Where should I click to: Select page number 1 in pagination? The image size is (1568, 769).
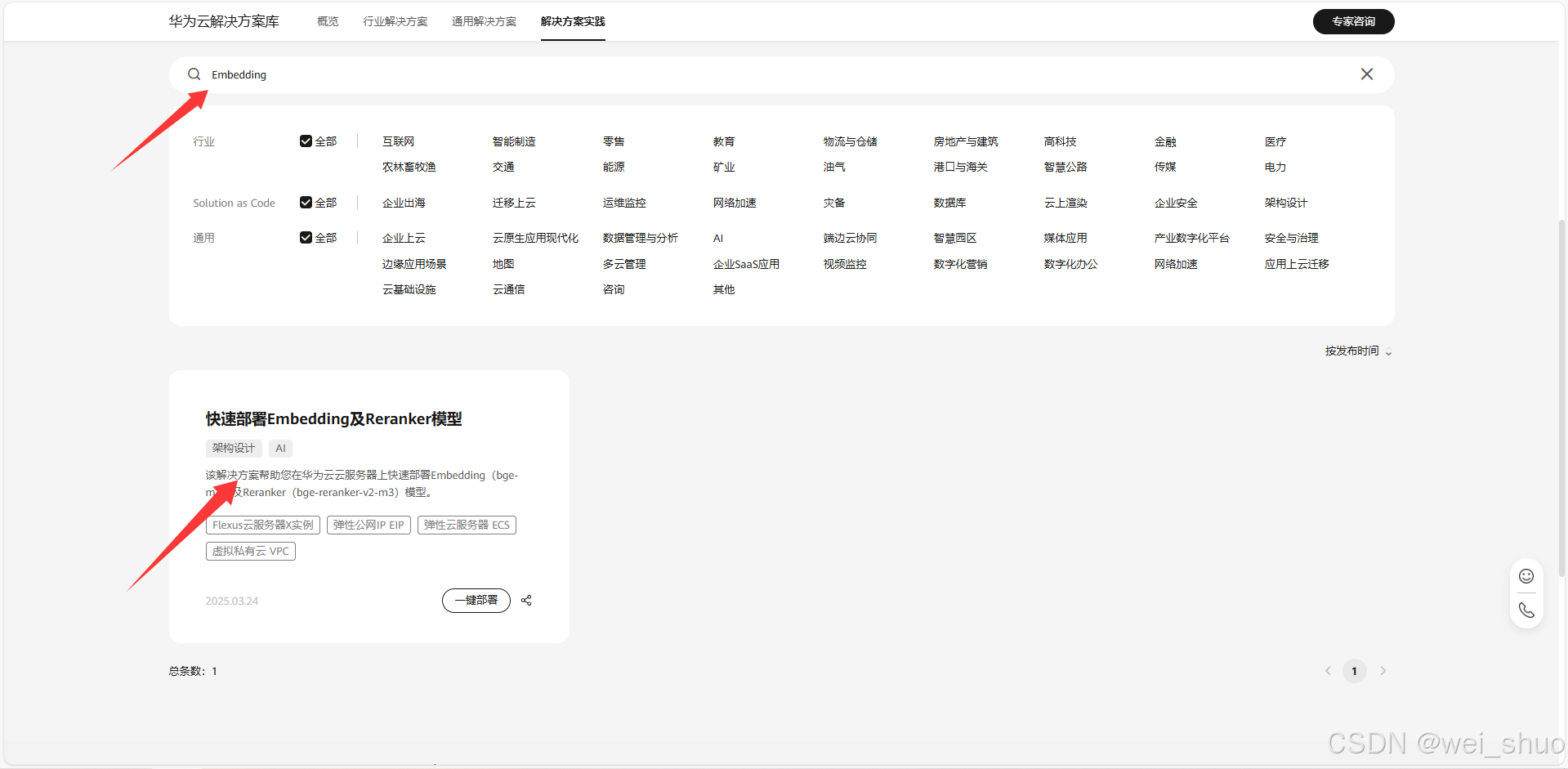coord(1354,670)
